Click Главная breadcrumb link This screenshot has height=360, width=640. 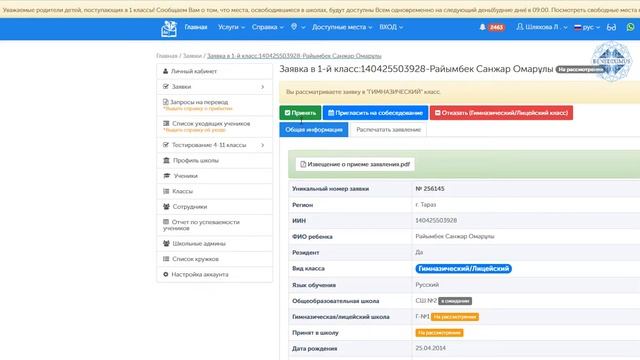167,56
